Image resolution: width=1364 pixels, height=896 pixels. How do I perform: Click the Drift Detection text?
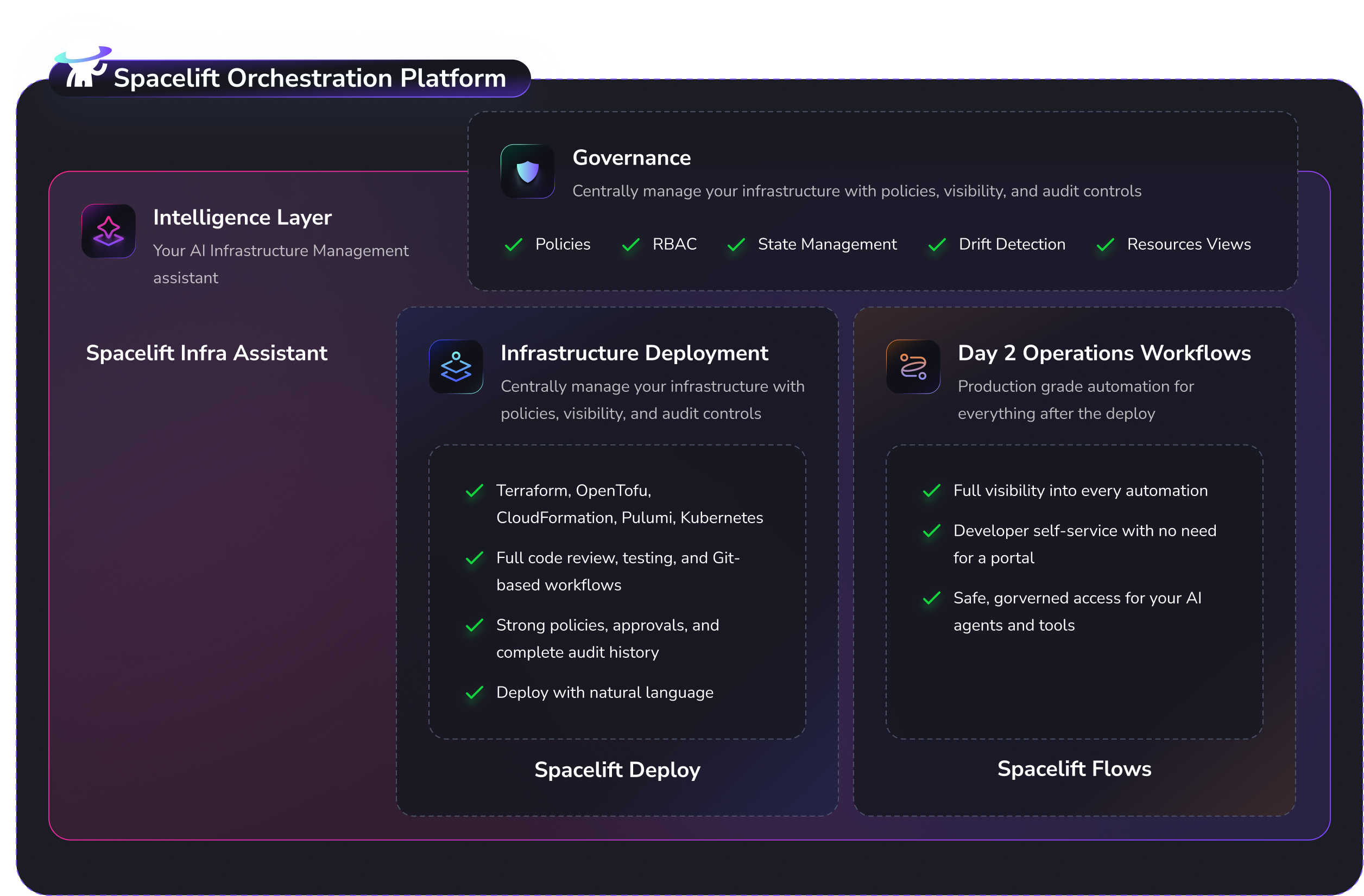[1012, 244]
